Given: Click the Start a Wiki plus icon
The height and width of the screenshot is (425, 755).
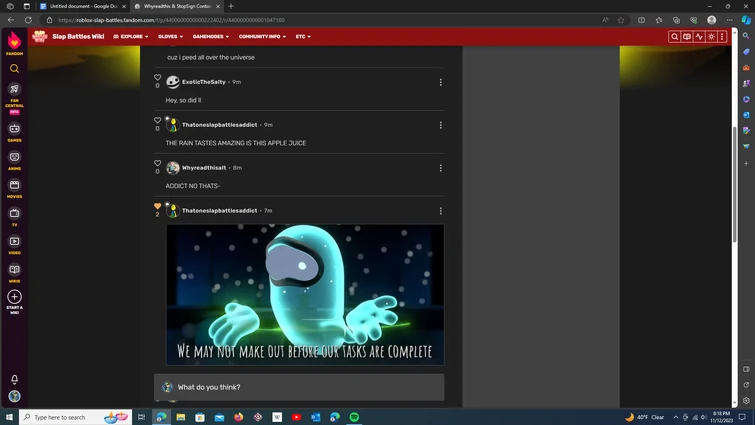Looking at the screenshot, I should tap(14, 298).
